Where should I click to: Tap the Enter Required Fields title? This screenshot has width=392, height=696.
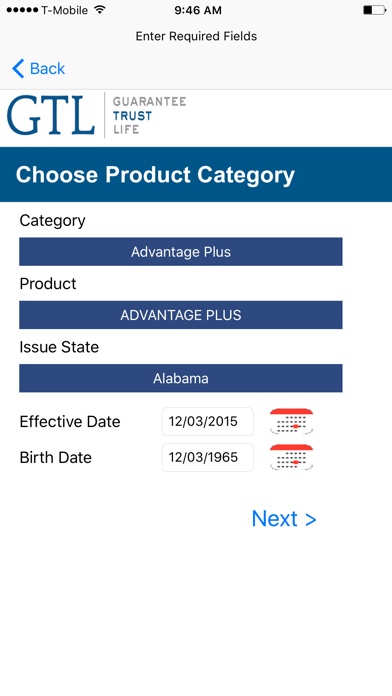pos(196,36)
